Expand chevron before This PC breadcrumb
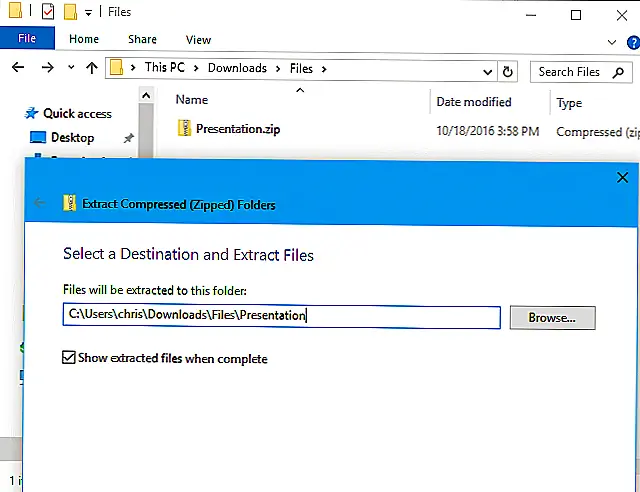Screen dimensions: 640x492 point(133,68)
